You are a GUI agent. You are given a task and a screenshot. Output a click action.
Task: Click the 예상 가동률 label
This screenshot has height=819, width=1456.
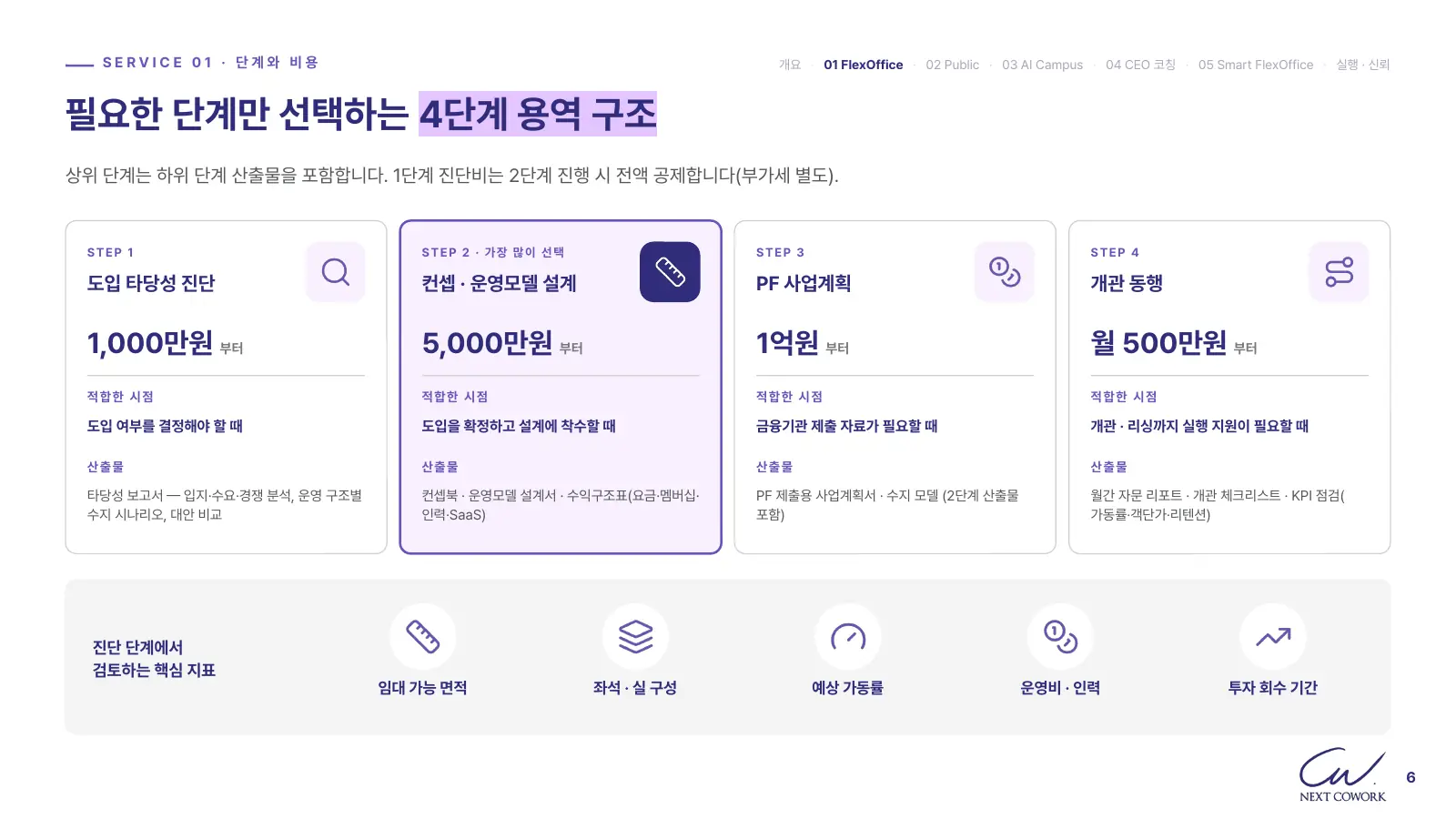[x=848, y=688]
